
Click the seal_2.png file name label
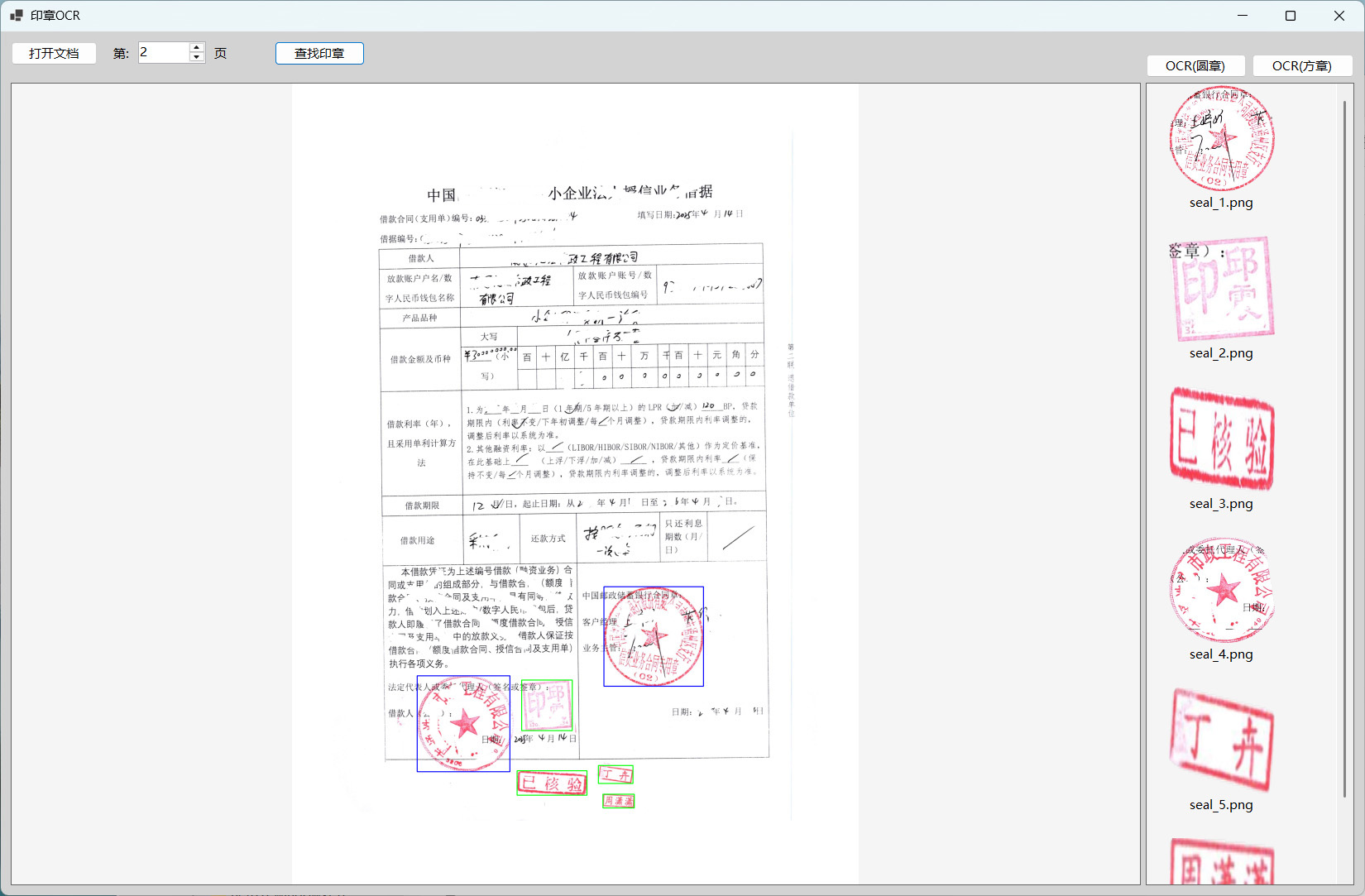1221,353
